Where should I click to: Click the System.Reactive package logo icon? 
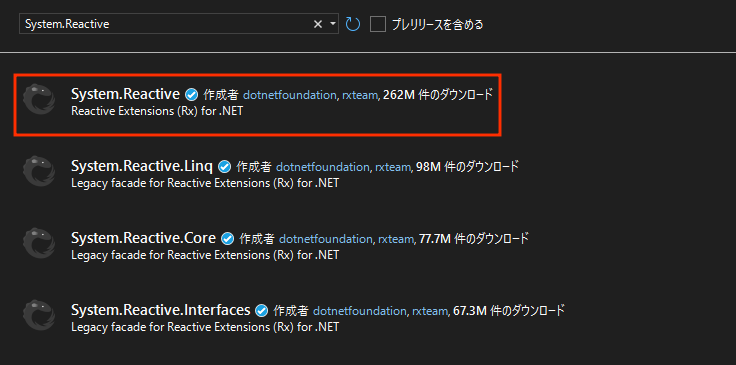(x=39, y=99)
